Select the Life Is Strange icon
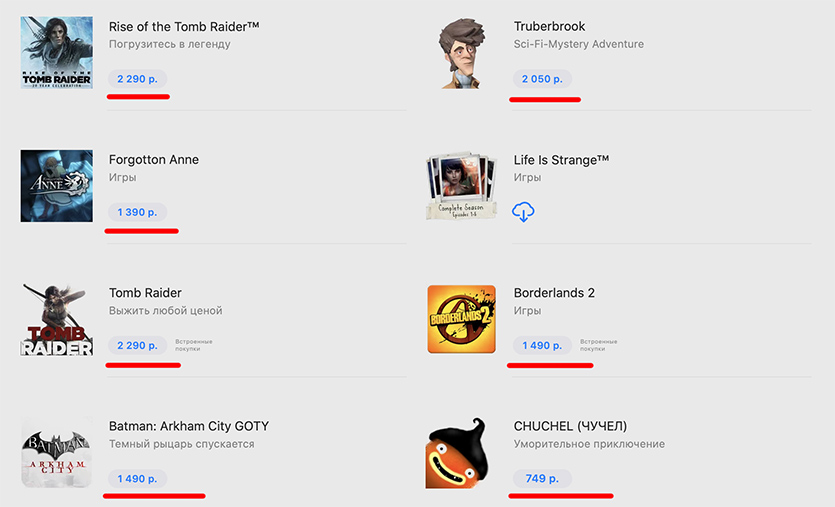 pos(461,185)
